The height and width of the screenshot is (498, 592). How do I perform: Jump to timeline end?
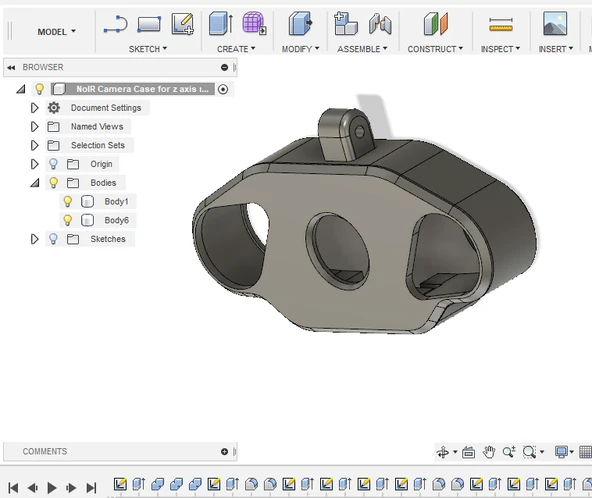tap(91, 488)
